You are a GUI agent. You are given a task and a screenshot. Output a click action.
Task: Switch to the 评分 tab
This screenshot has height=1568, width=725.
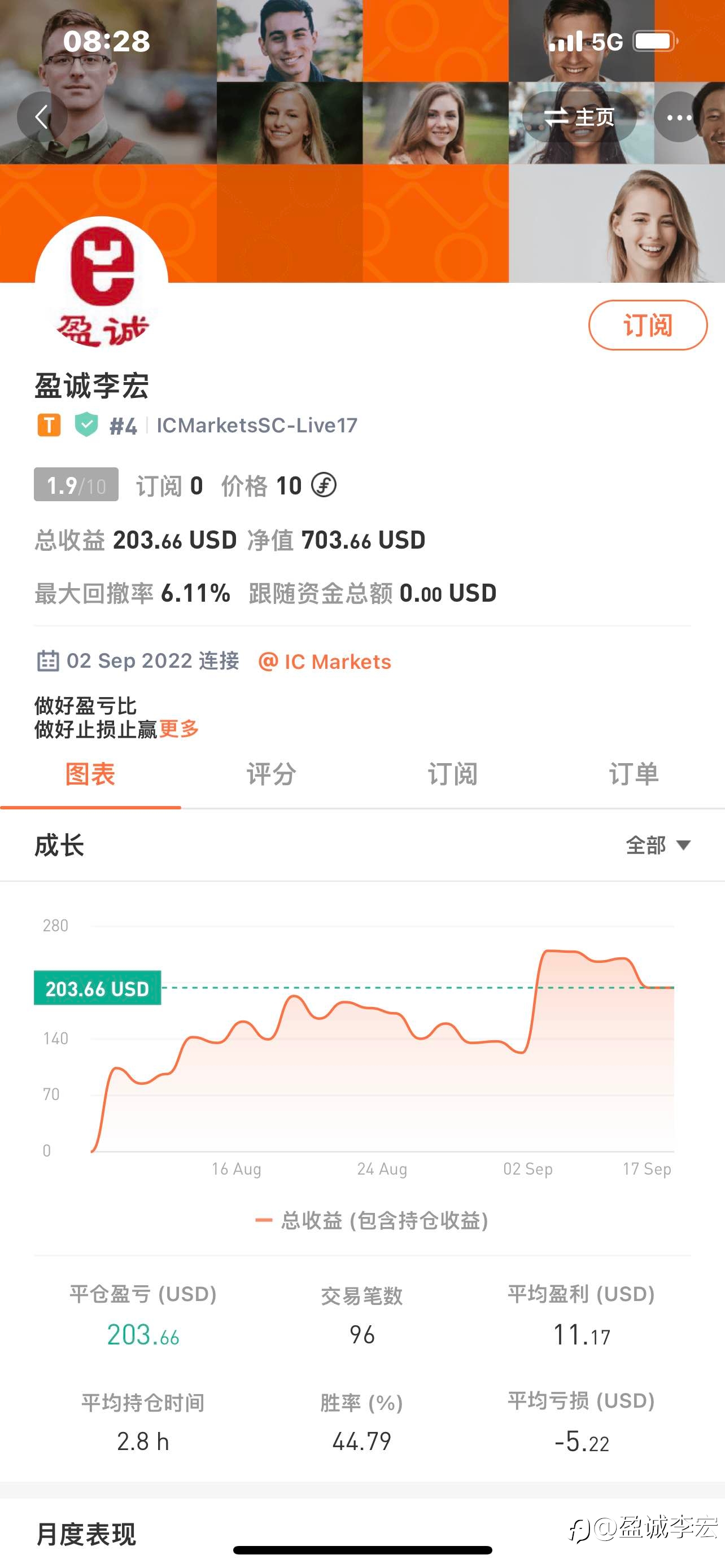(272, 775)
